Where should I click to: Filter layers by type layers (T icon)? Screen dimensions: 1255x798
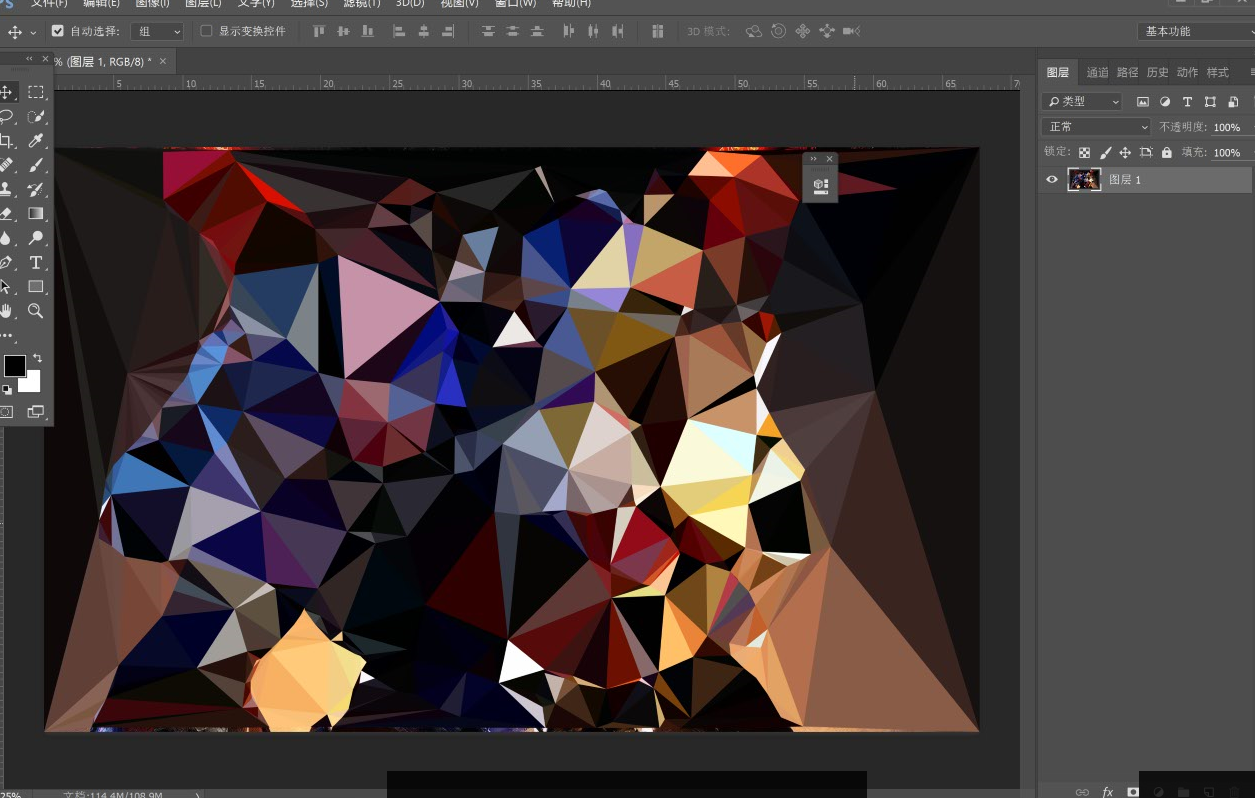tap(1187, 102)
